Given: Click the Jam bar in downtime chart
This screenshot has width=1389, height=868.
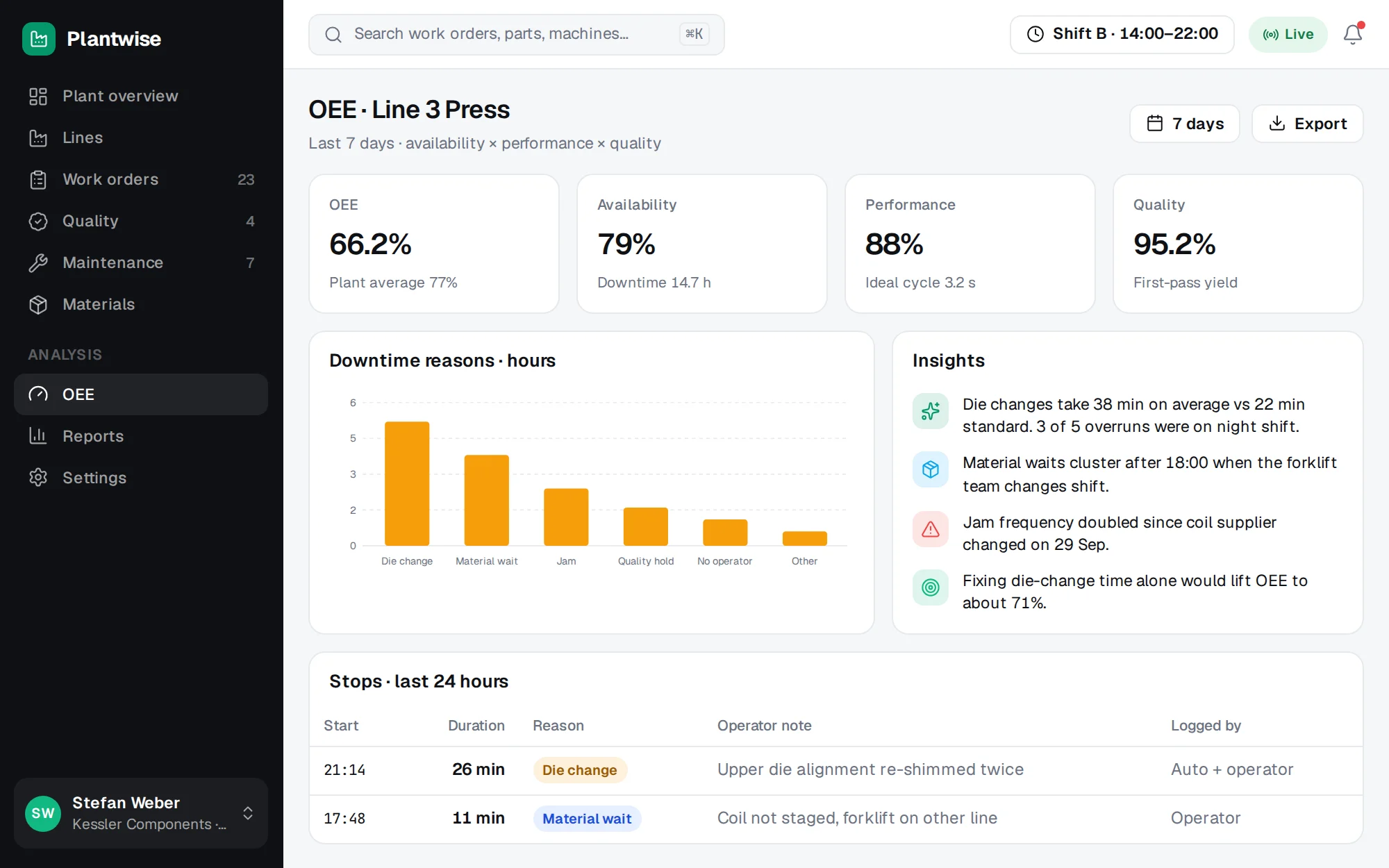Looking at the screenshot, I should pos(566,517).
